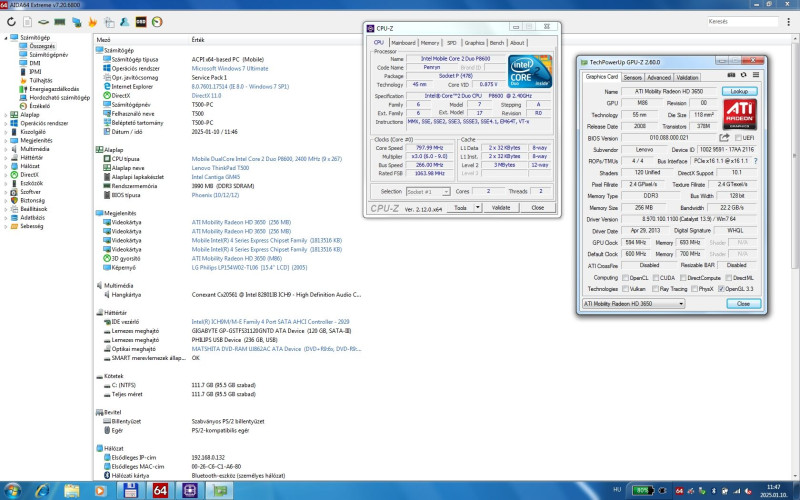Screen dimensions: 800x500
Task: Toggle the CUDA checkbox
Action: 656,278
